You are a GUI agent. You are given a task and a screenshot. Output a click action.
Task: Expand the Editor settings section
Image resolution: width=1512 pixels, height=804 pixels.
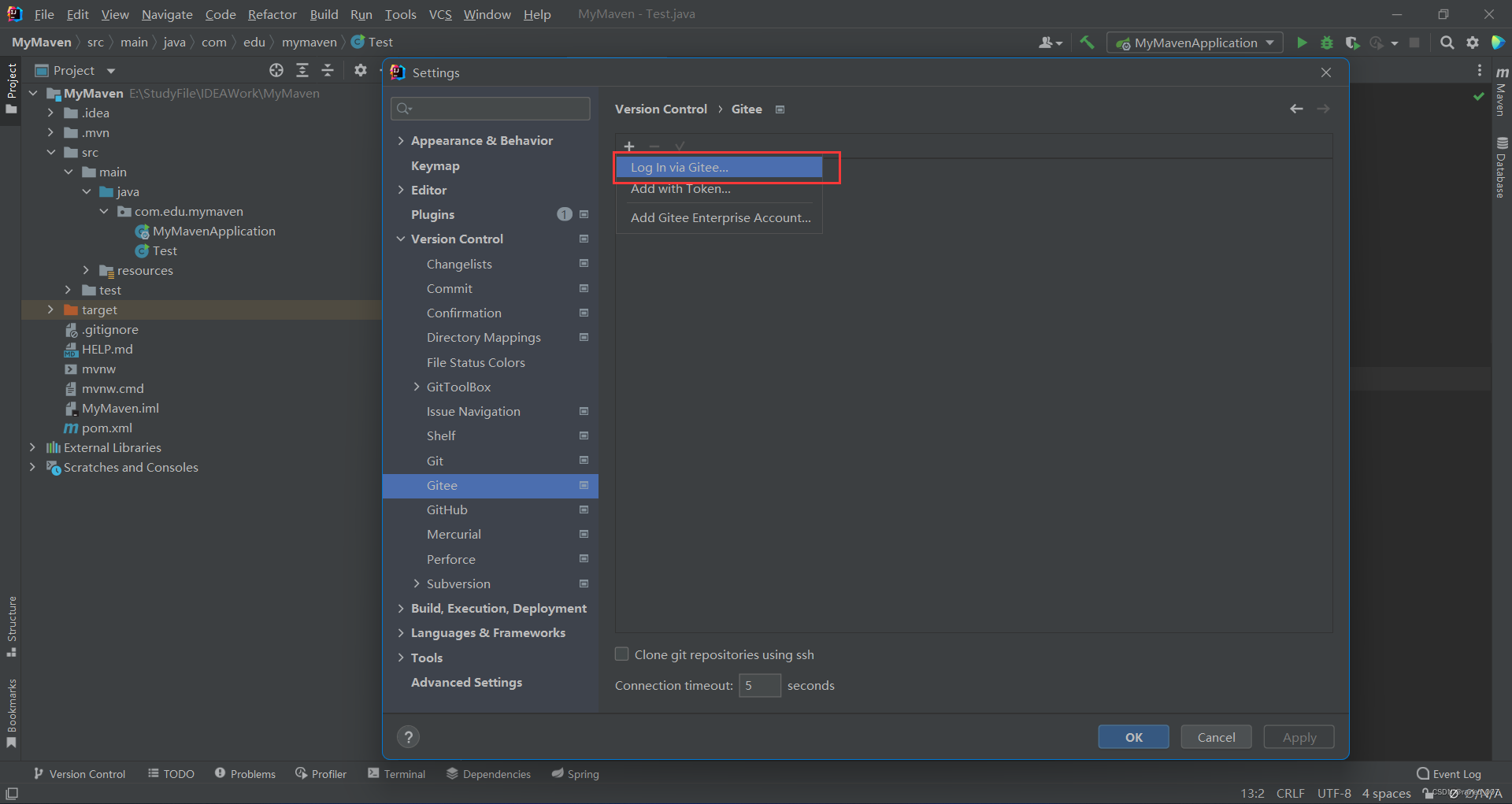401,190
